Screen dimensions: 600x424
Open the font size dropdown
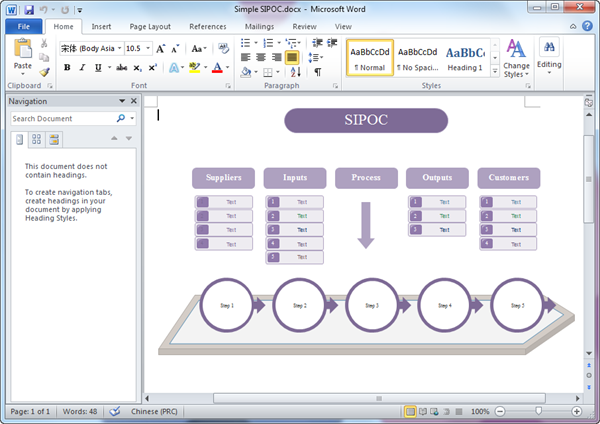tap(146, 48)
